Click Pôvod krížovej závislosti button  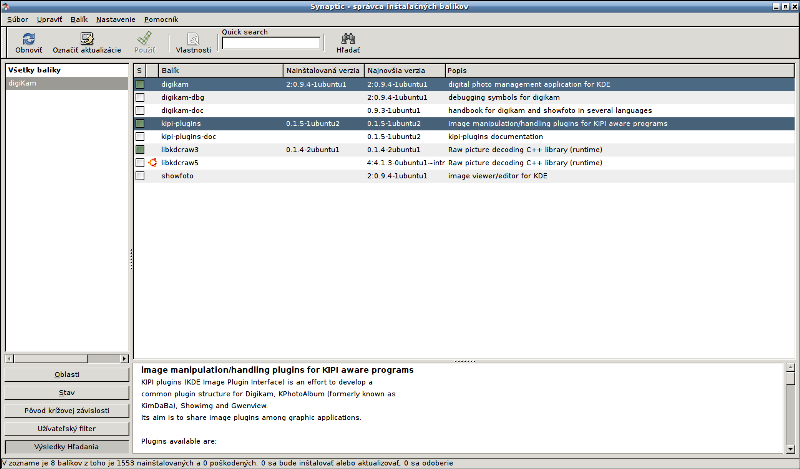67,410
